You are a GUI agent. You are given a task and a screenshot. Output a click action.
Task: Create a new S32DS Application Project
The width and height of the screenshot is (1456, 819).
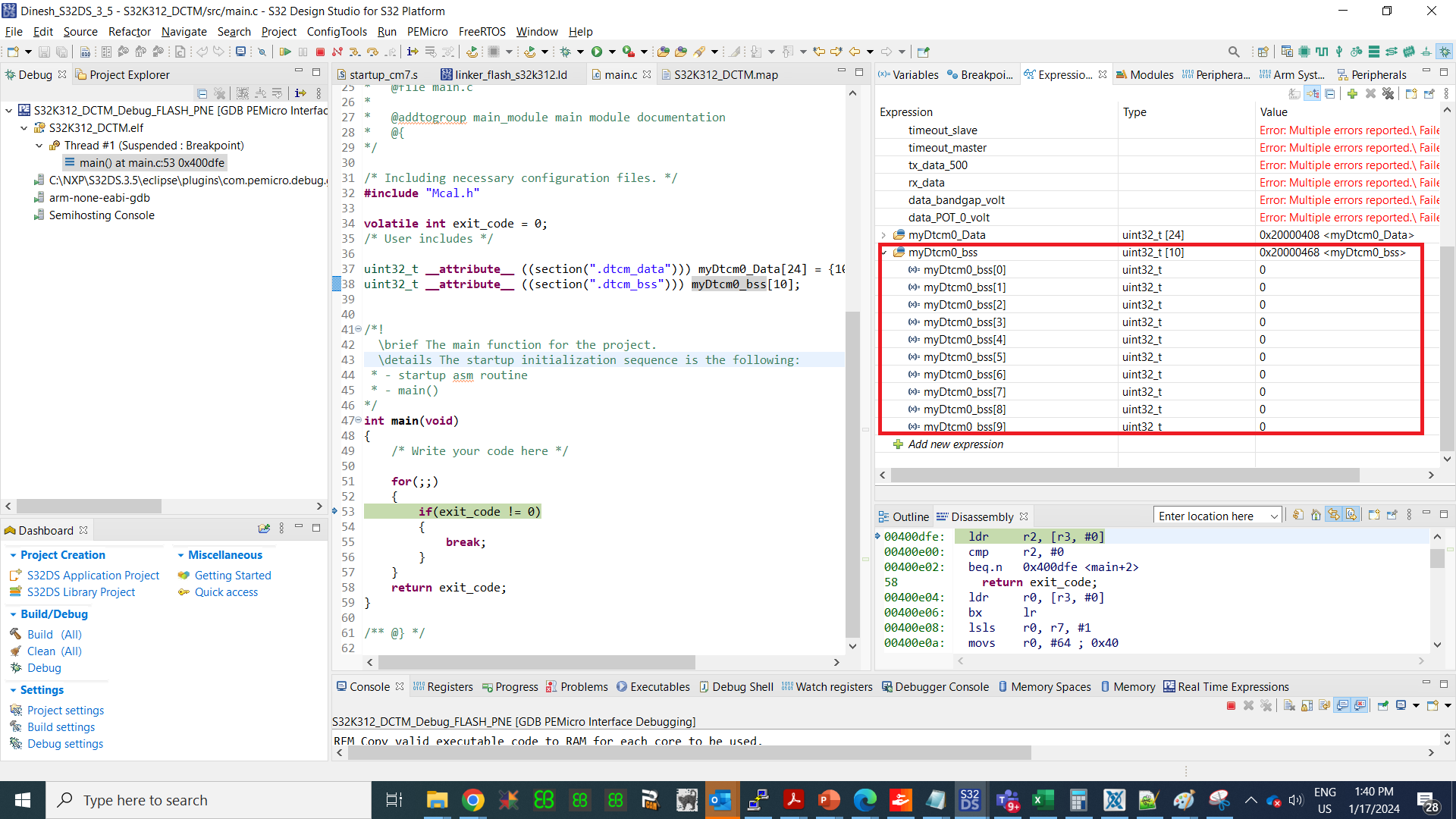coord(93,575)
